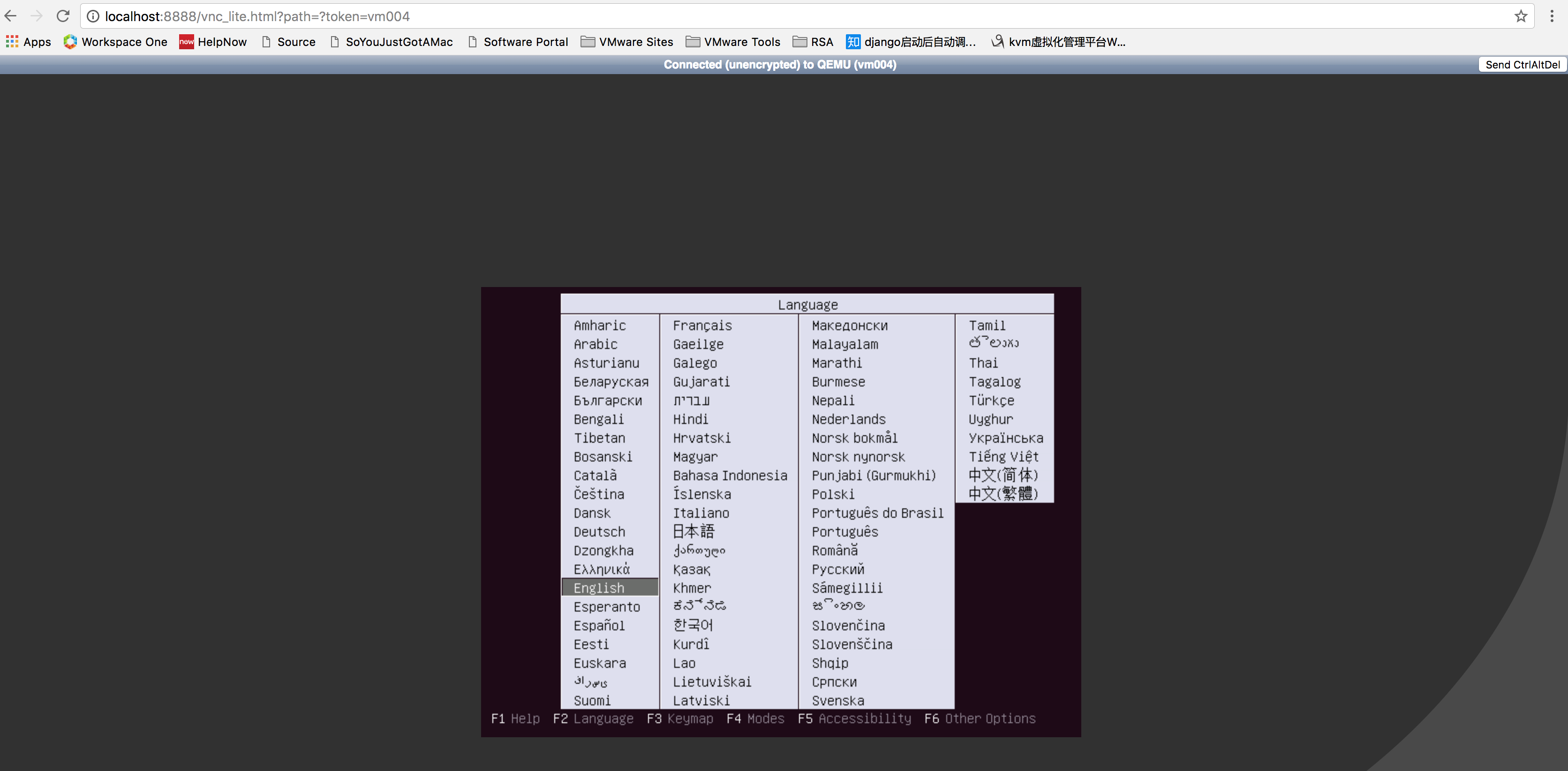Click the browser forward arrow
This screenshot has width=1568, height=771.
(37, 16)
